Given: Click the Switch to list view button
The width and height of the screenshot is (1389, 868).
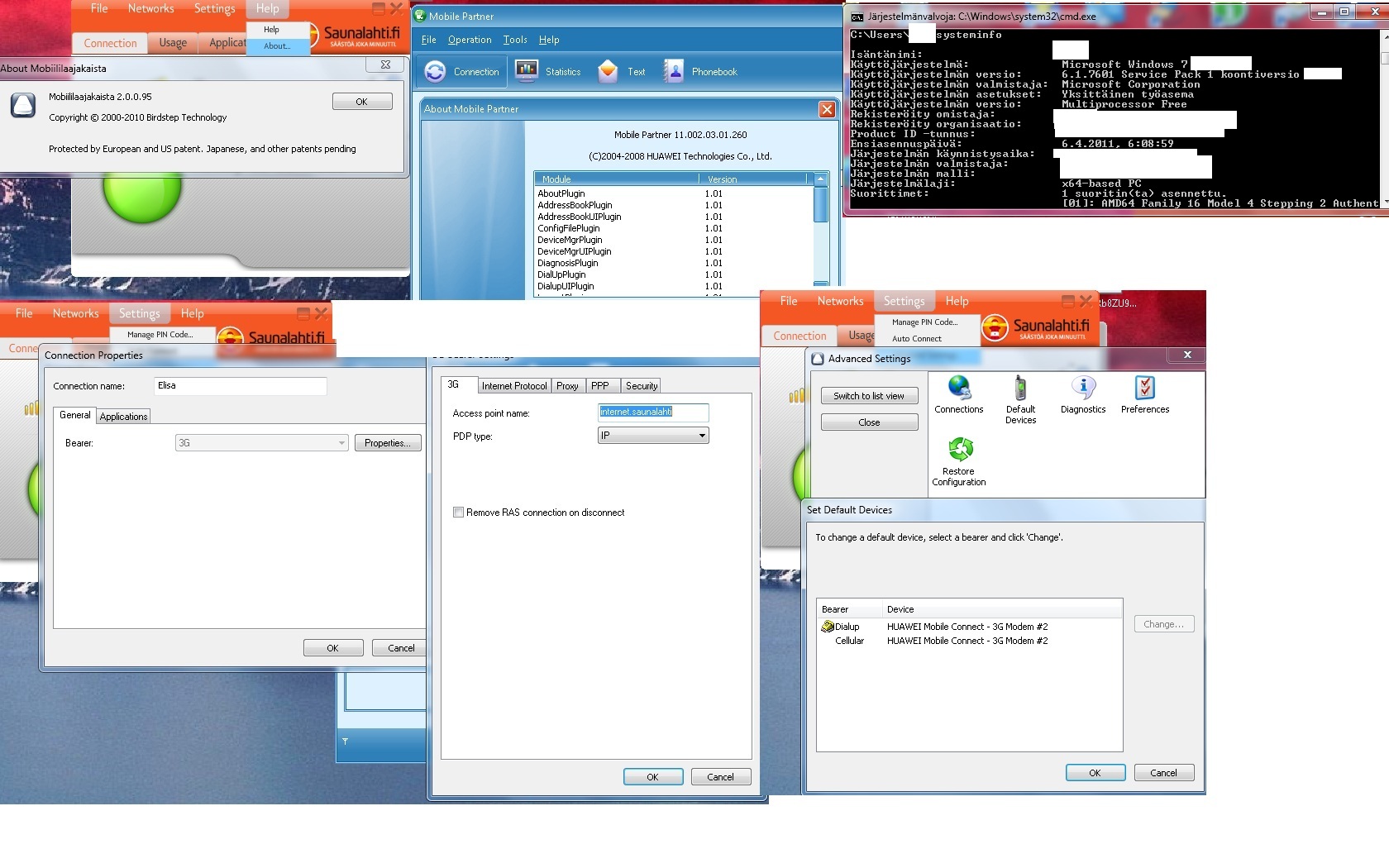Looking at the screenshot, I should point(869,396).
